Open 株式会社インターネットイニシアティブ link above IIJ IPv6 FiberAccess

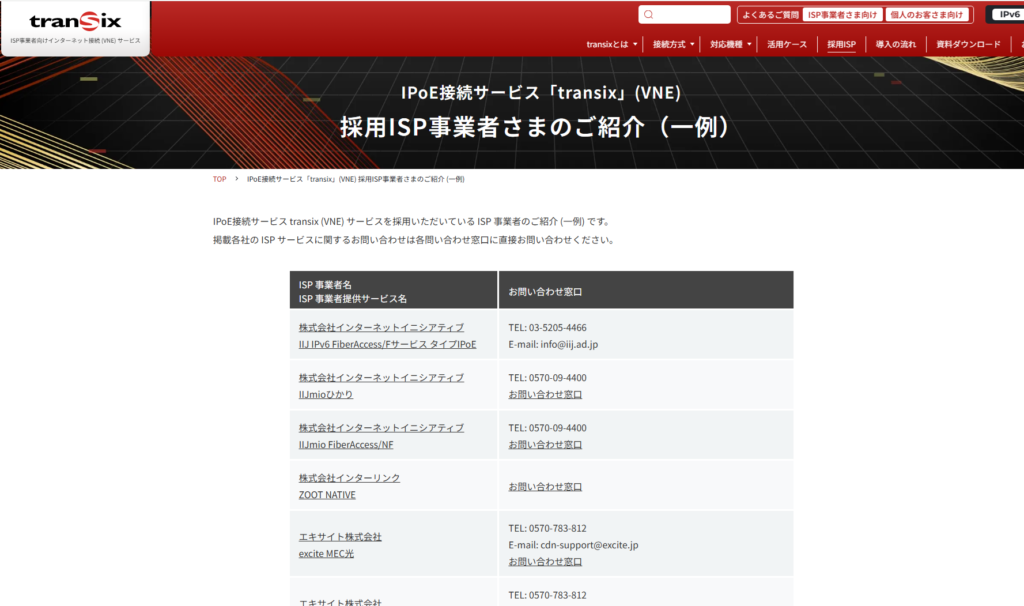coord(381,327)
